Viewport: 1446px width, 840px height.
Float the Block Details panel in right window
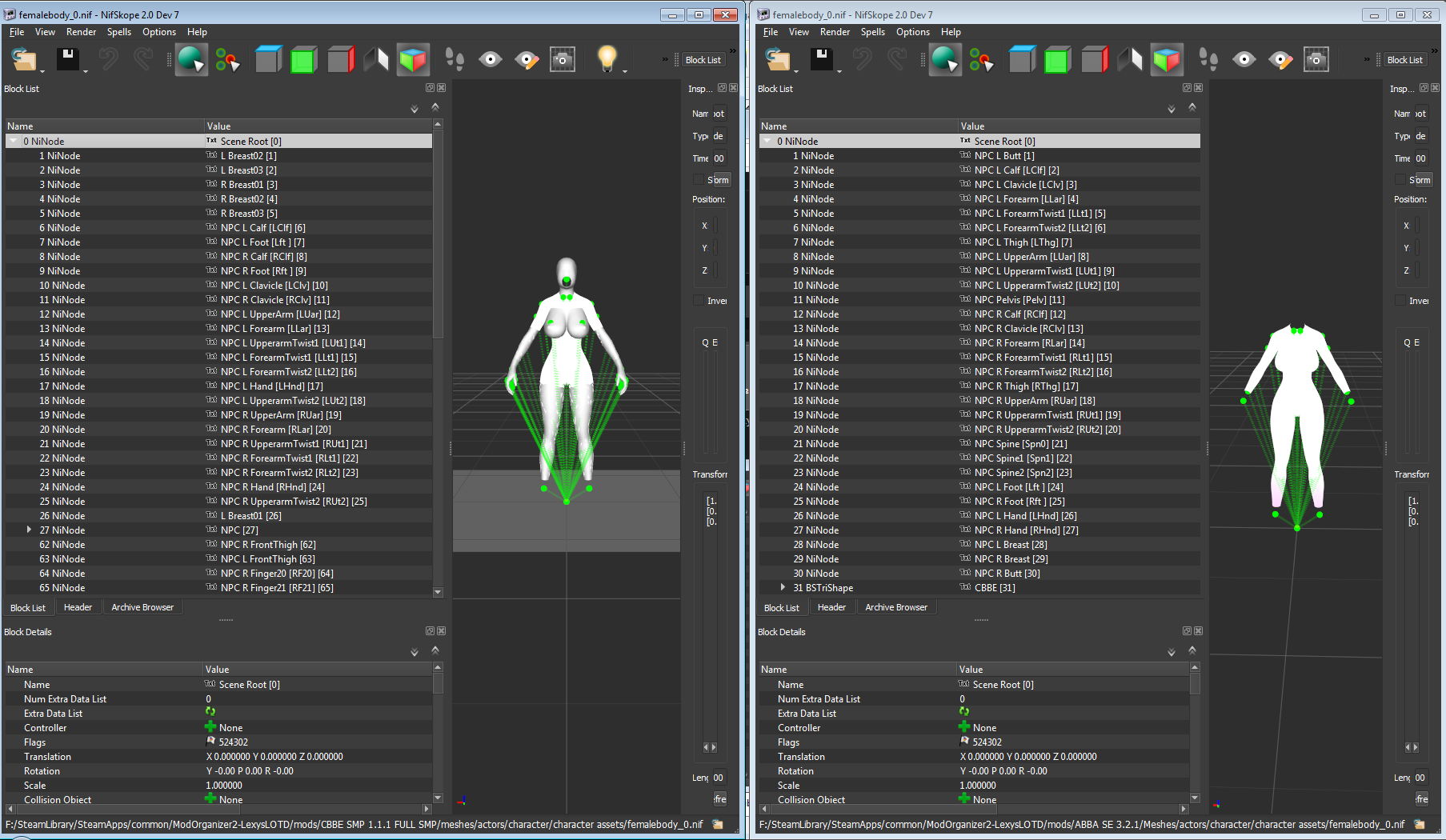[1187, 631]
